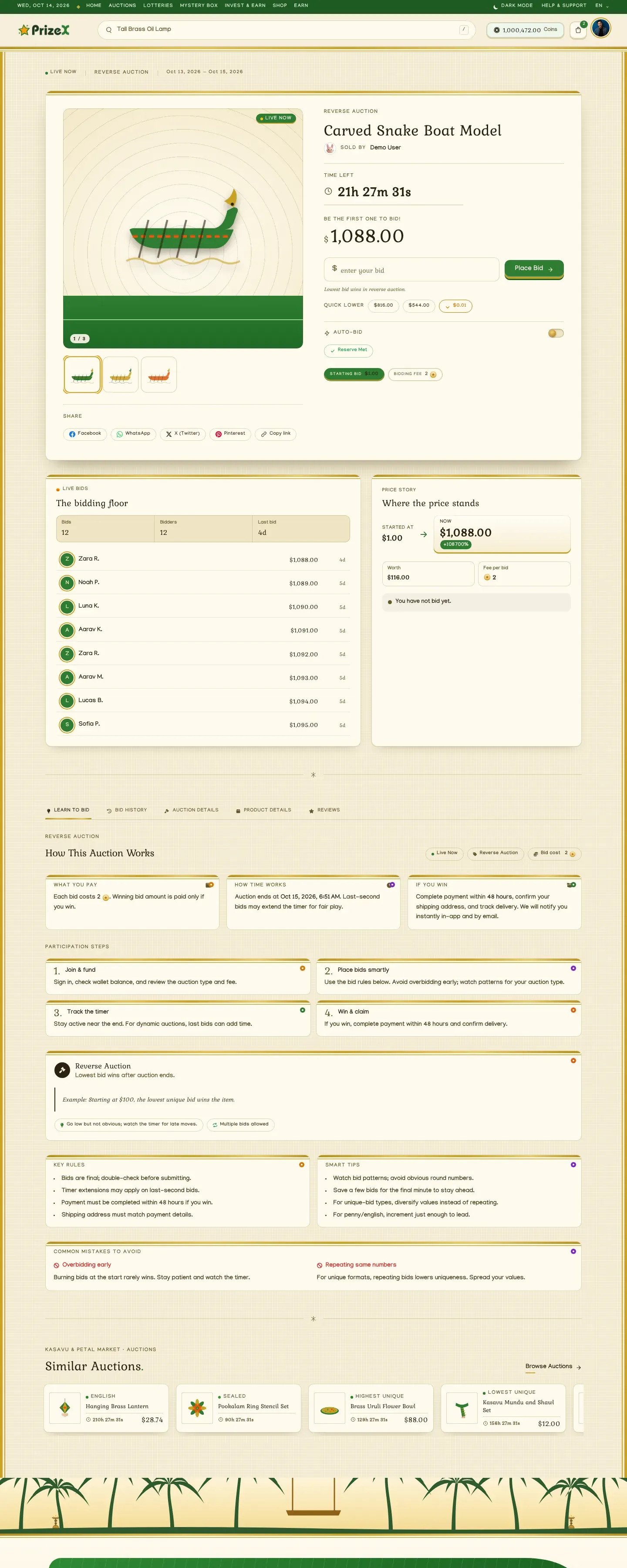Click the Place Bid button
Image resolution: width=627 pixels, height=1568 pixels.
534,268
